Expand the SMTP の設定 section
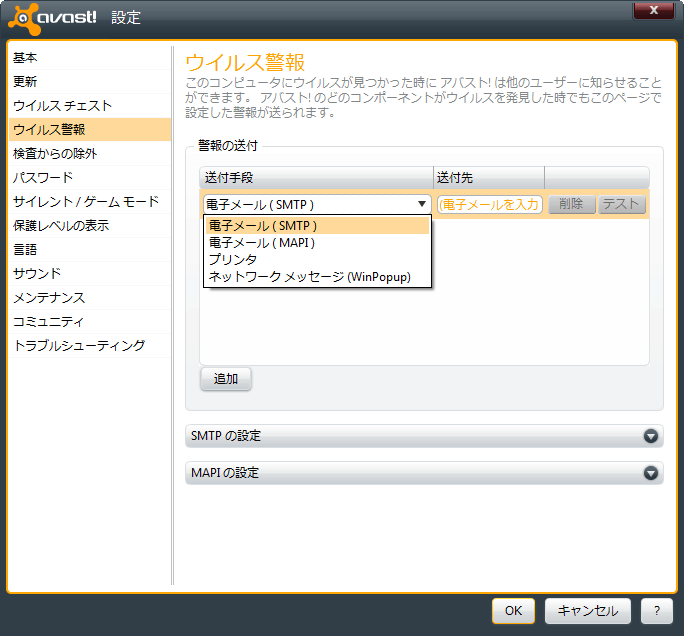 coord(424,436)
